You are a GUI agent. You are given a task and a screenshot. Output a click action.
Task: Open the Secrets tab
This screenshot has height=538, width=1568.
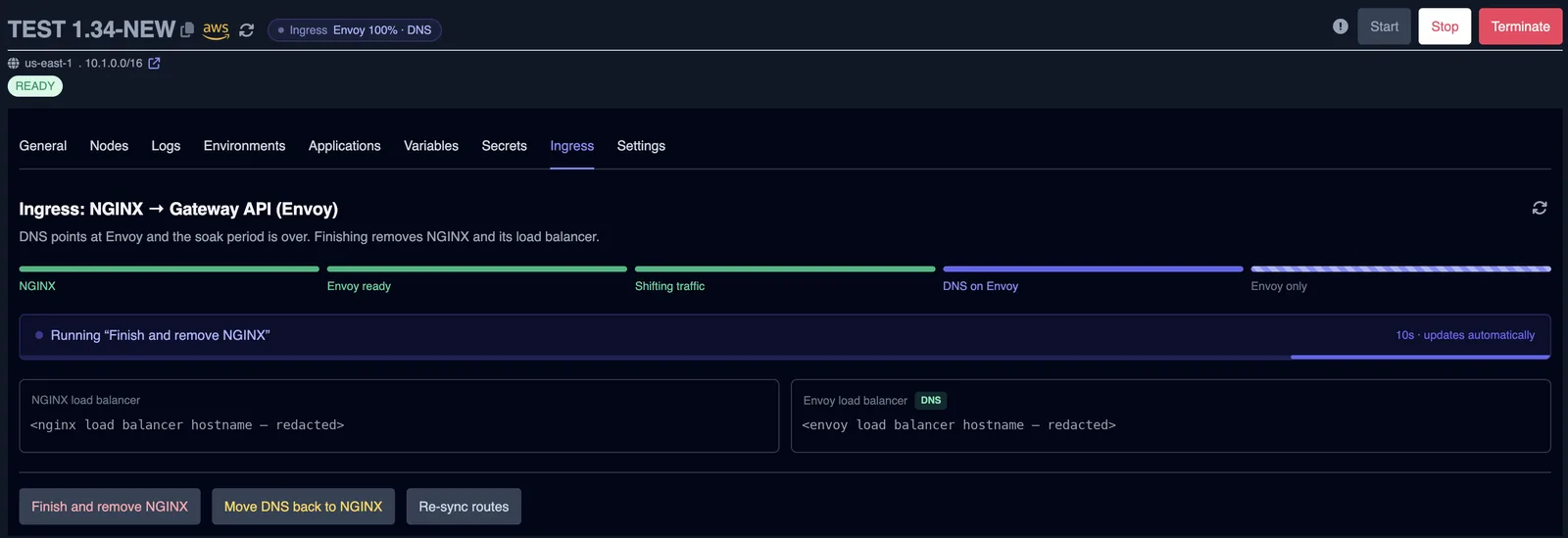pyautogui.click(x=504, y=146)
